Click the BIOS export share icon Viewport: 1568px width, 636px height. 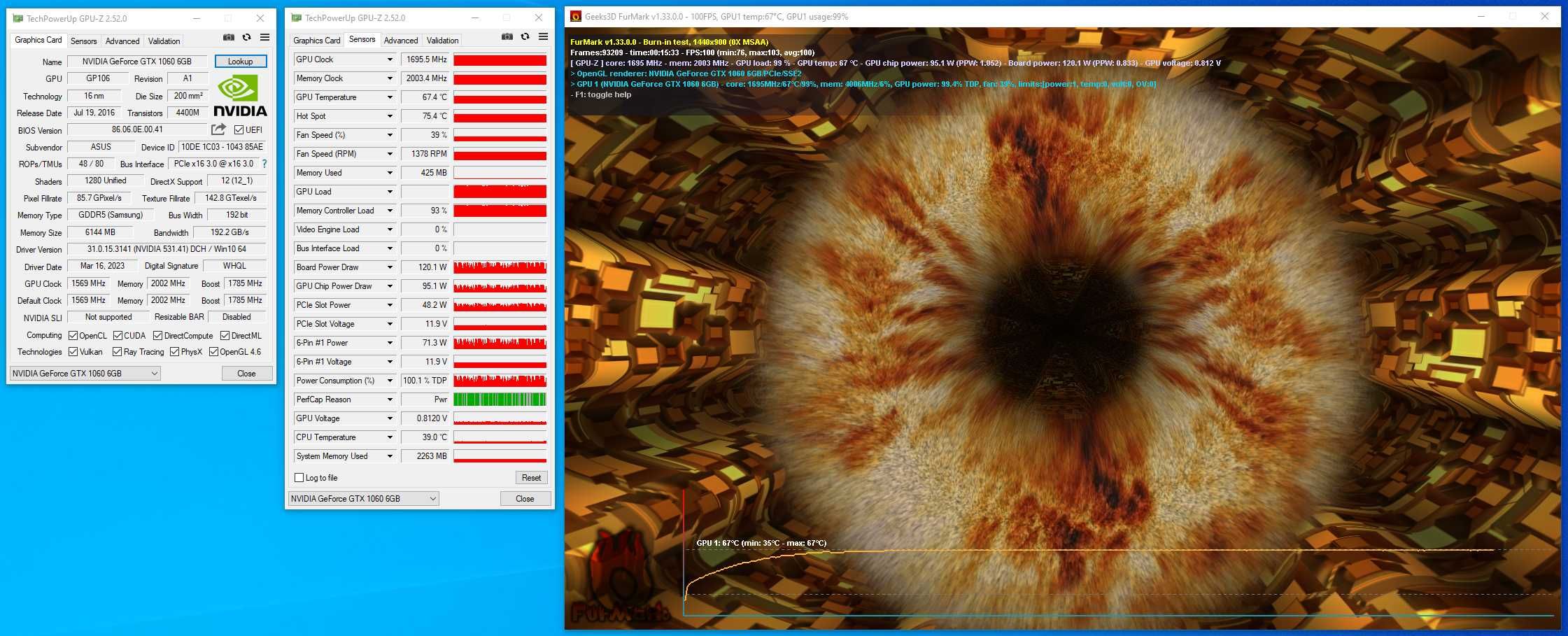pos(219,129)
